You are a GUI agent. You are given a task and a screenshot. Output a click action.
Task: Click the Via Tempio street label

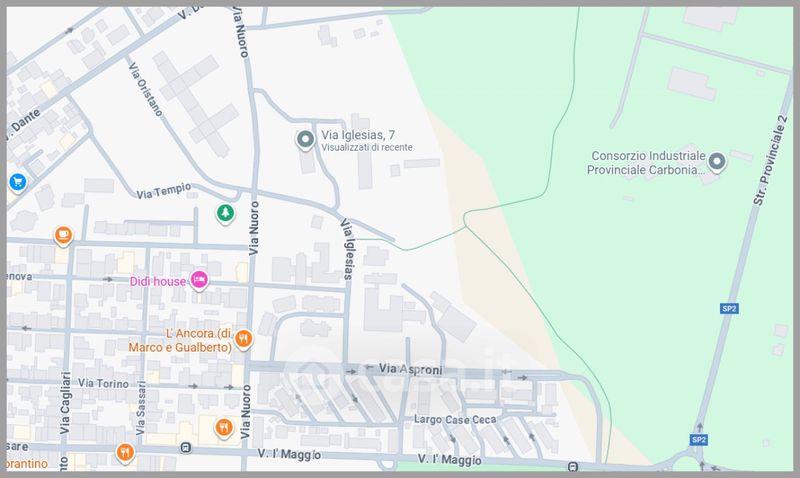coord(161,192)
